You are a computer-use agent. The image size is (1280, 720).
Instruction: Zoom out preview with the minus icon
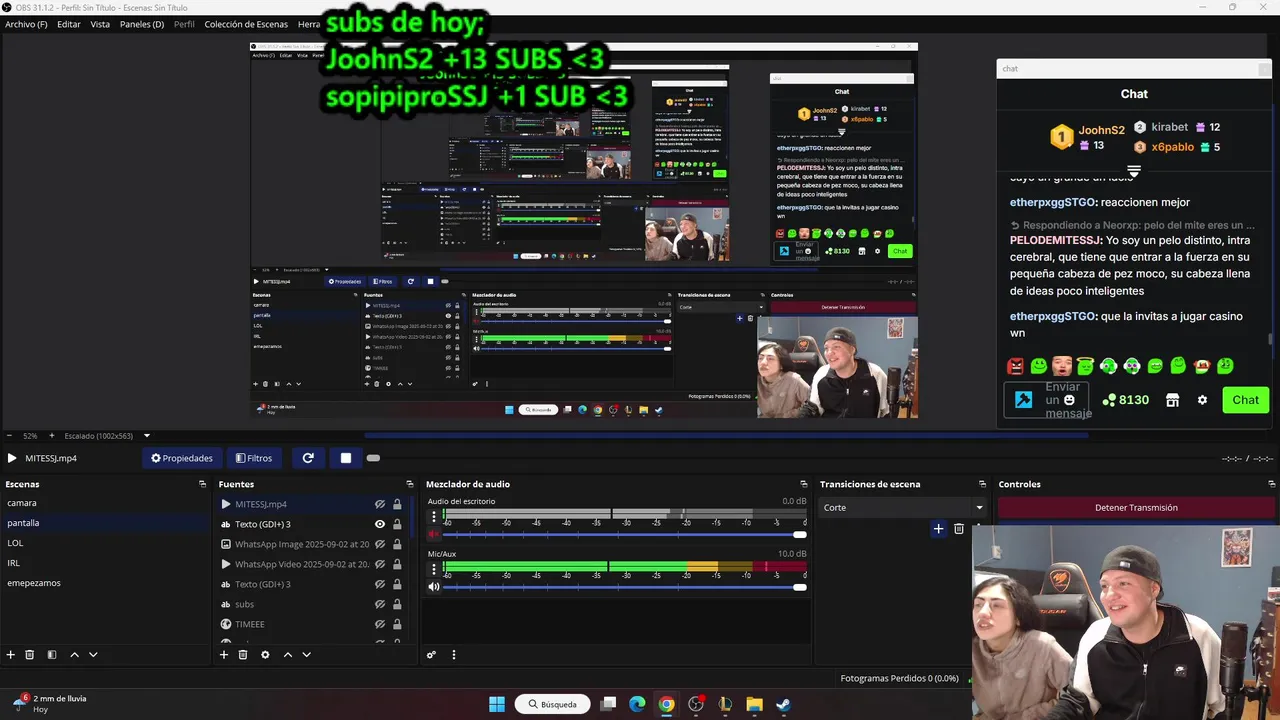[9, 436]
